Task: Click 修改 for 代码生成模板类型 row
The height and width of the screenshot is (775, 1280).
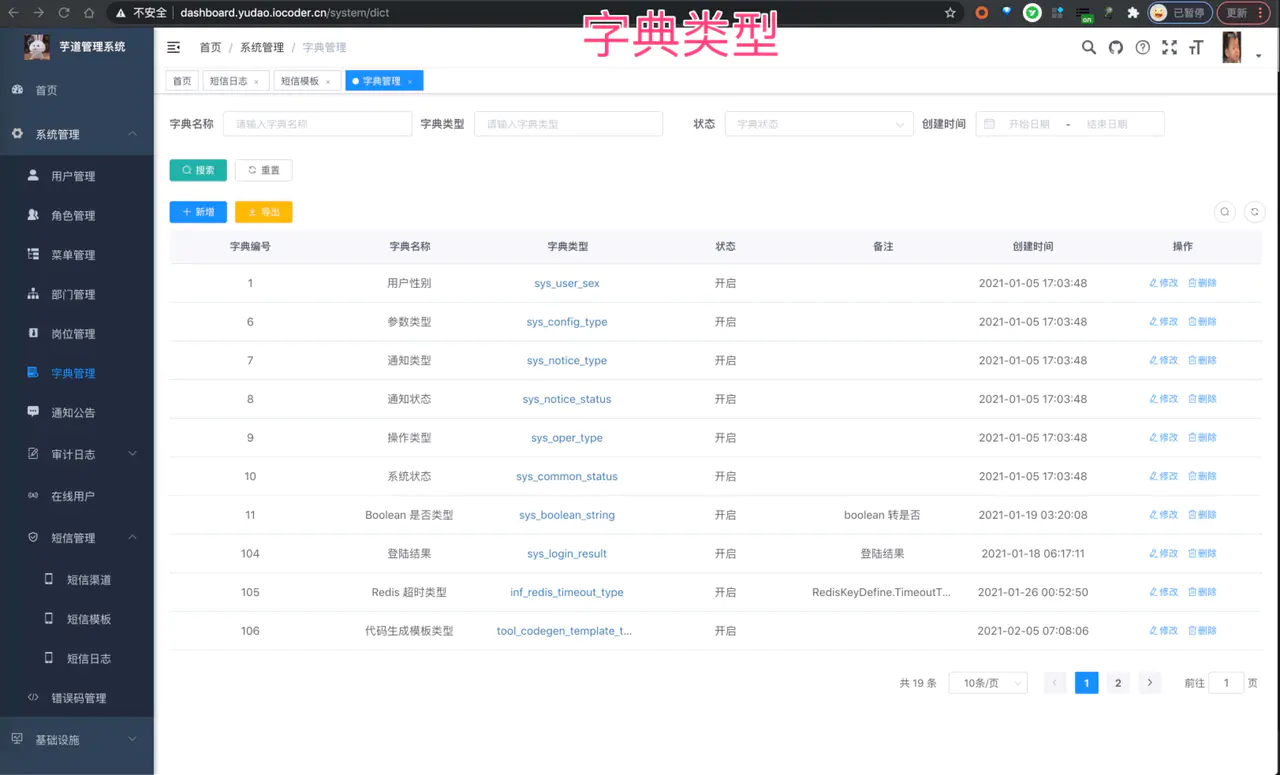Action: click(x=1164, y=631)
